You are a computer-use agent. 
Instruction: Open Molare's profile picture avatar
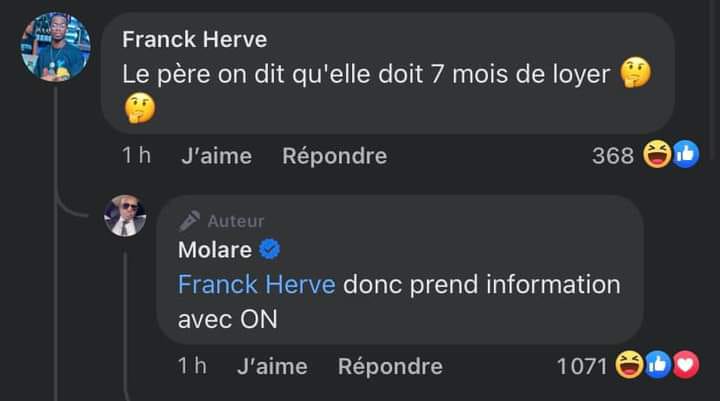[x=125, y=215]
